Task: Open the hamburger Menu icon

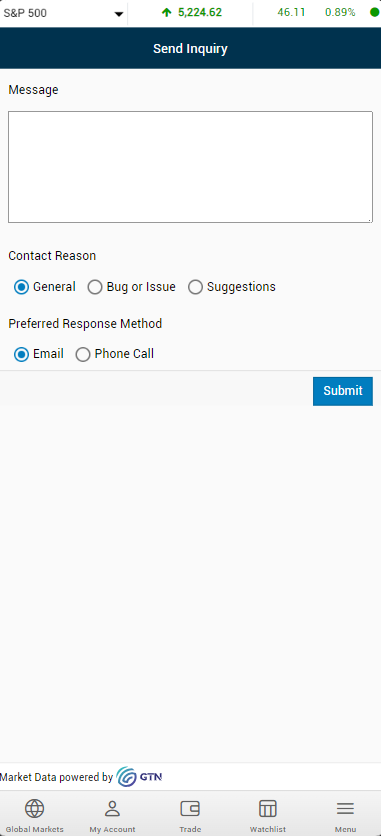Action: point(345,809)
